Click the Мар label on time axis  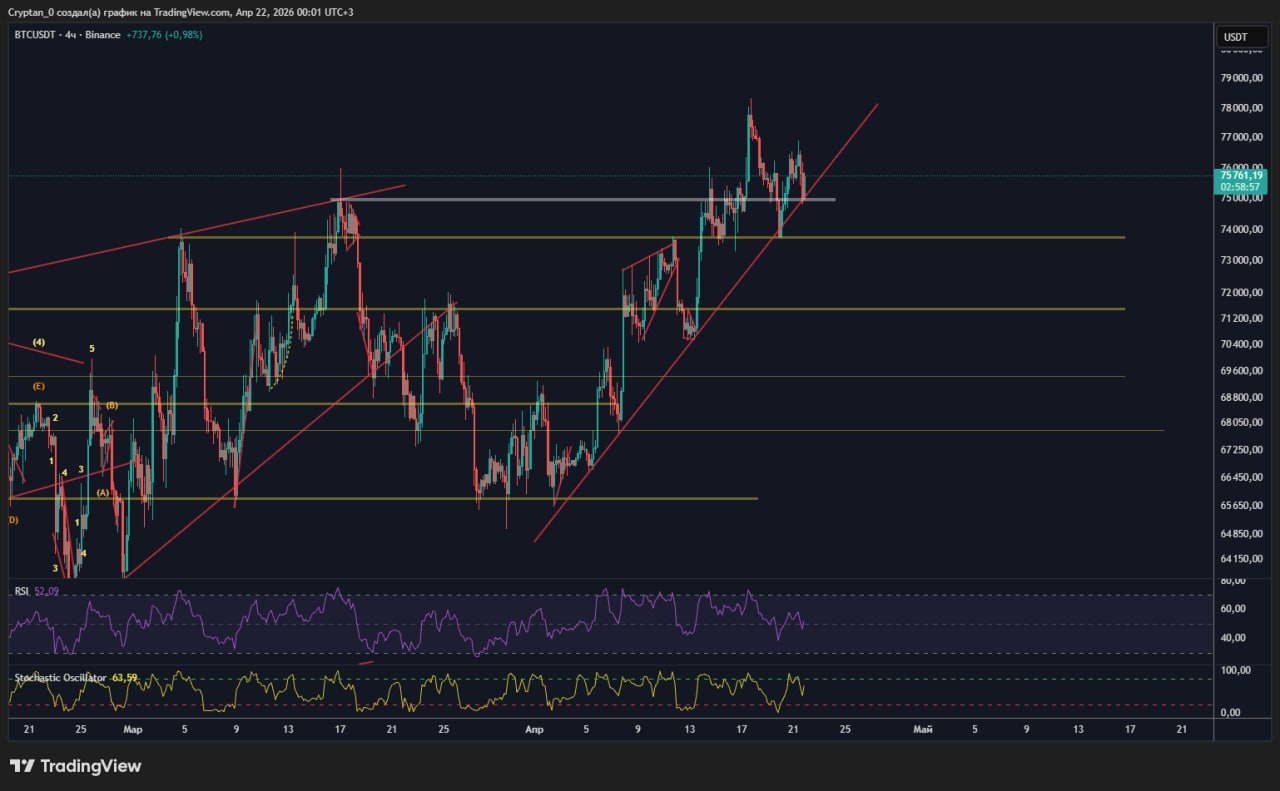133,729
